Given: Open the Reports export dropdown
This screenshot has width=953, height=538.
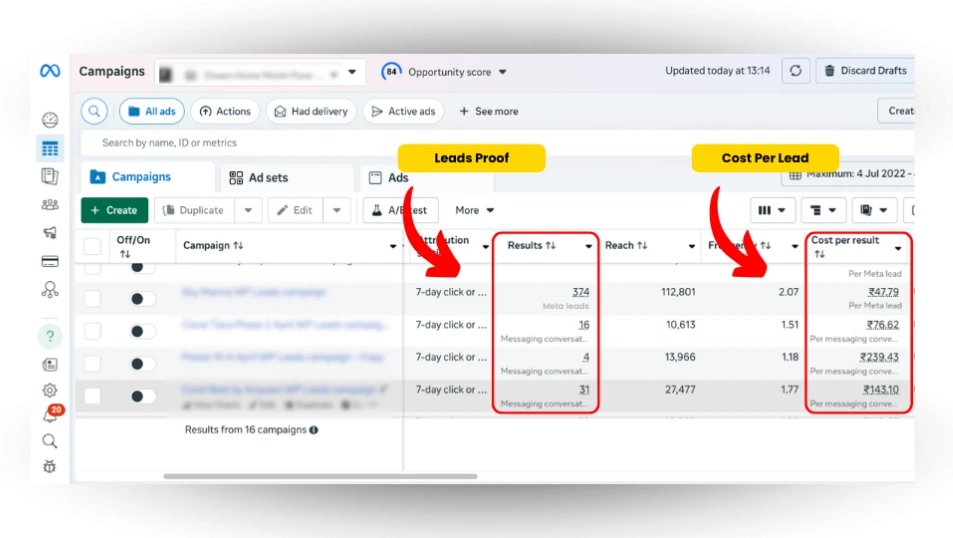Looking at the screenshot, I should pyautogui.click(x=874, y=210).
